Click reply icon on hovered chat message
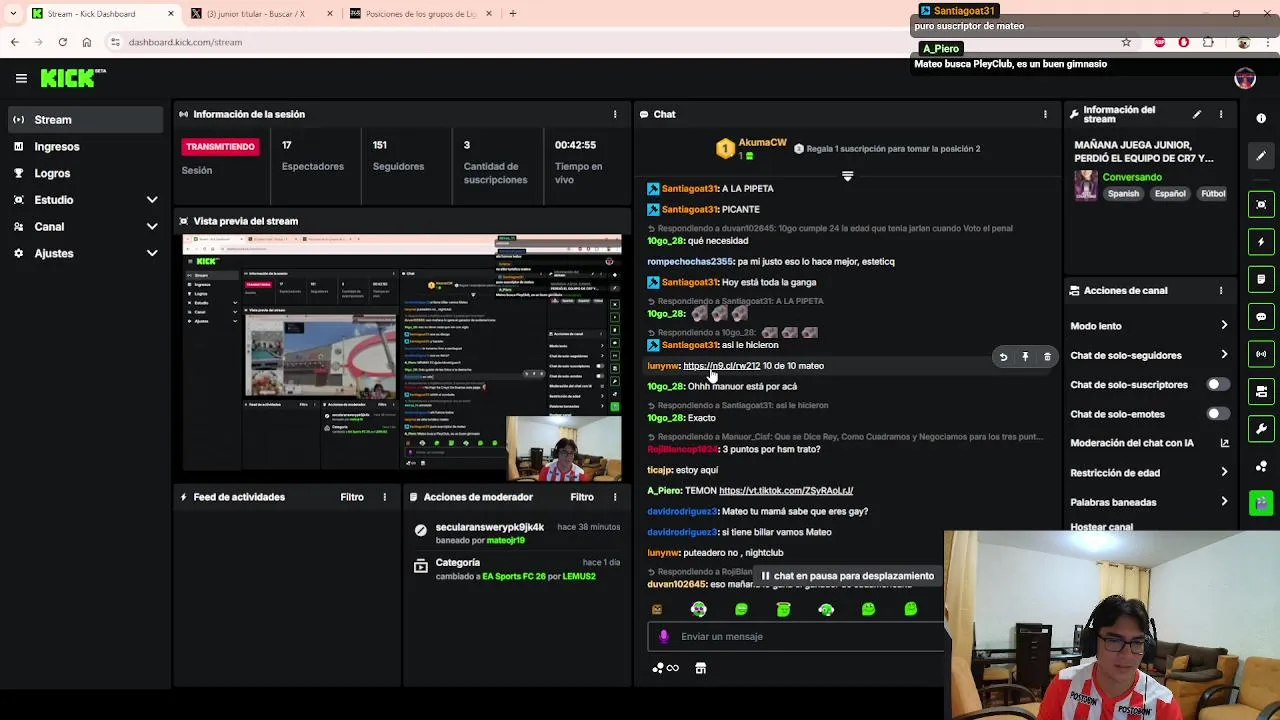This screenshot has height=720, width=1280. (x=1003, y=356)
